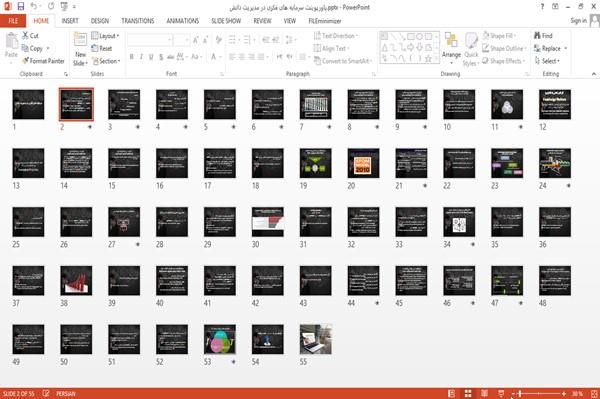This screenshot has width=600, height=399.
Task: Open the Customize Quick Access Toolbar dropdown
Action: click(74, 7)
